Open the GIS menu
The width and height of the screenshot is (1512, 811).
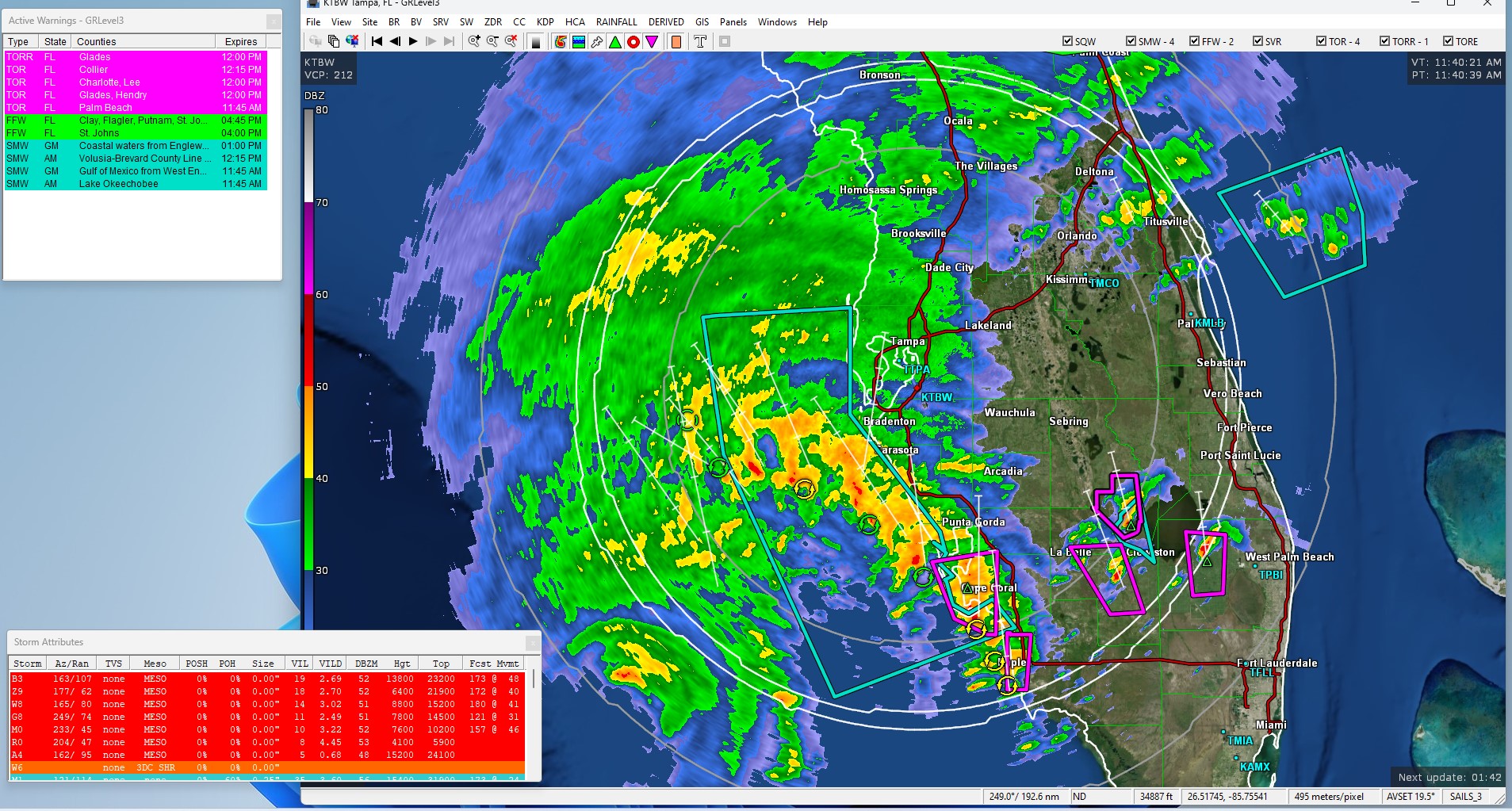pyautogui.click(x=702, y=22)
